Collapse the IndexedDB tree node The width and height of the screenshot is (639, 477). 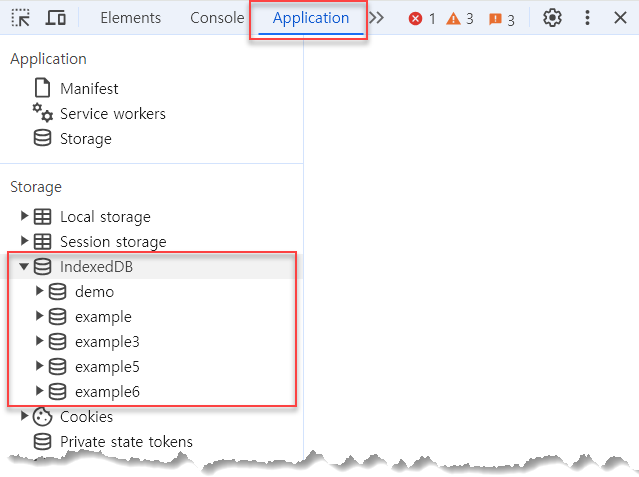(24, 266)
